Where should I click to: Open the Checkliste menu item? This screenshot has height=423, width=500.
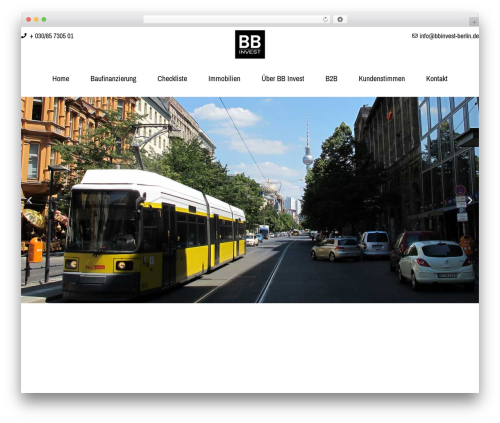coord(172,79)
